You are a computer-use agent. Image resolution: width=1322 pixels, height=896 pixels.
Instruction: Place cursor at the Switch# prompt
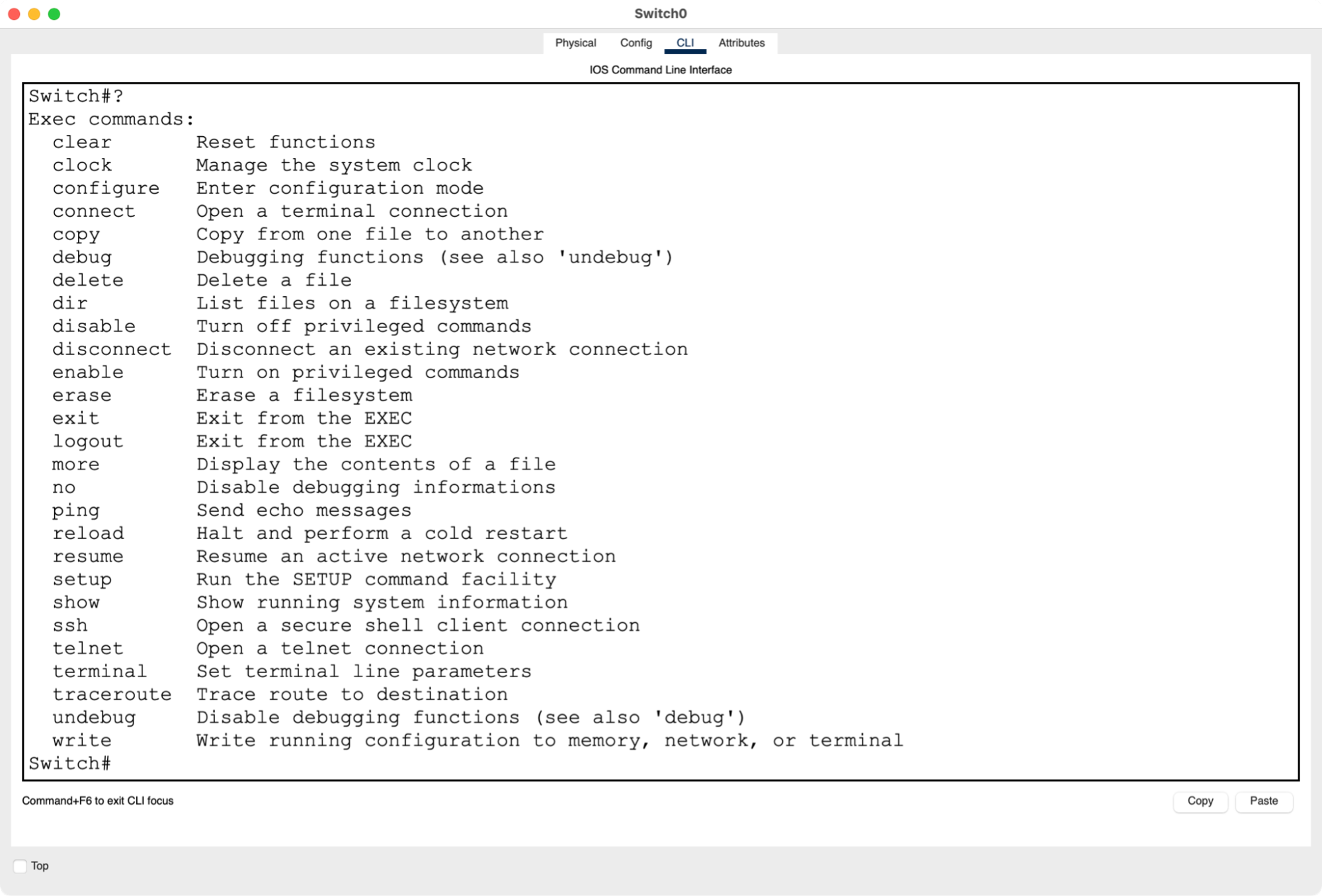pyautogui.click(x=69, y=762)
